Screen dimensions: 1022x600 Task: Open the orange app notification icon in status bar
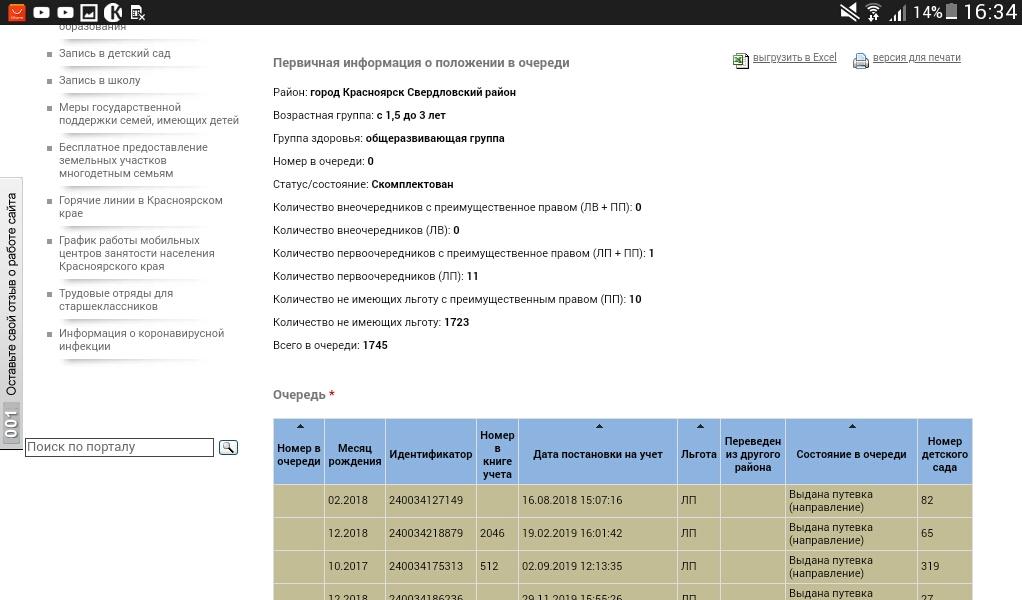[16, 12]
